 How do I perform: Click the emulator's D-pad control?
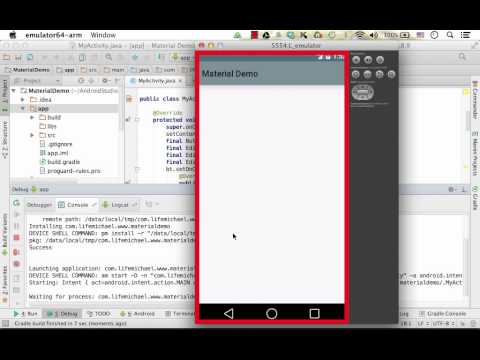click(363, 92)
